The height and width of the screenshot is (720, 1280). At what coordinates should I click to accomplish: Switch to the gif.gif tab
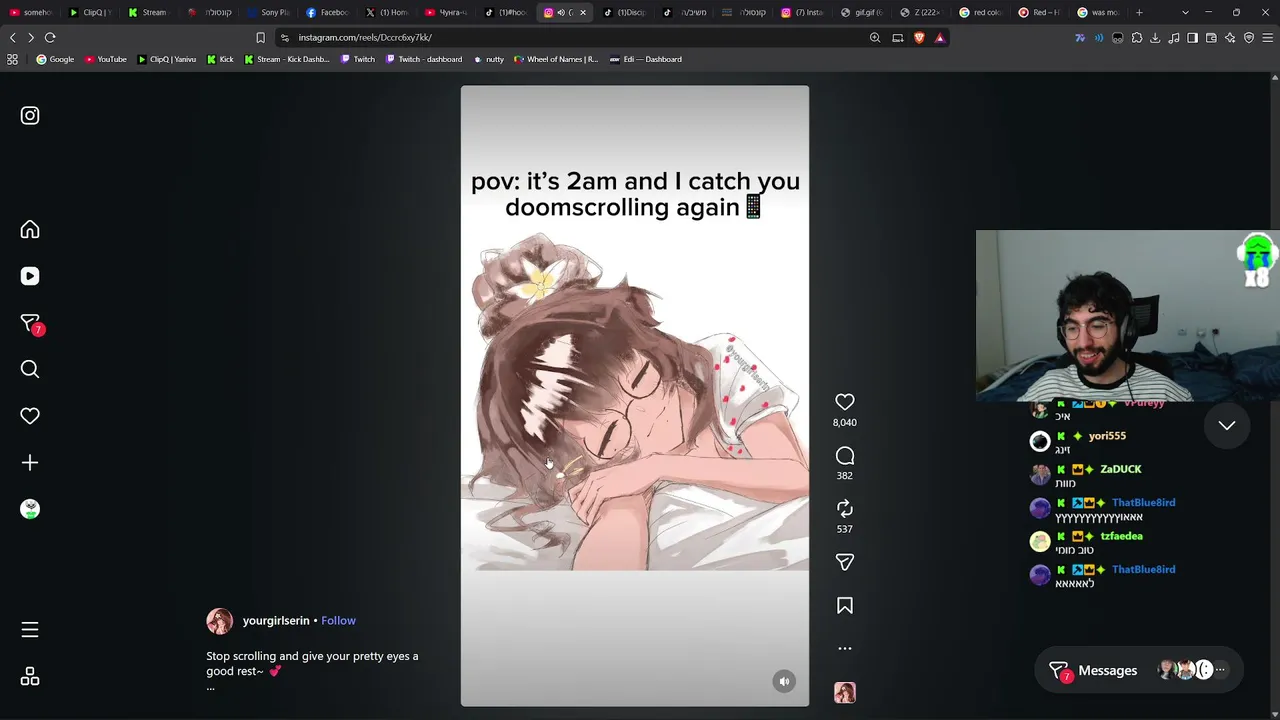pyautogui.click(x=862, y=12)
